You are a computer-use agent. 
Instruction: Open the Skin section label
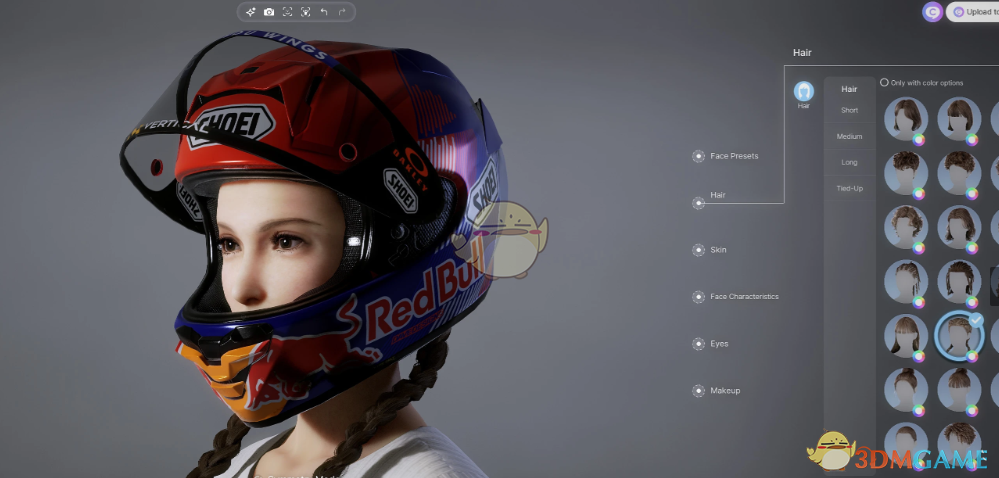click(x=718, y=250)
